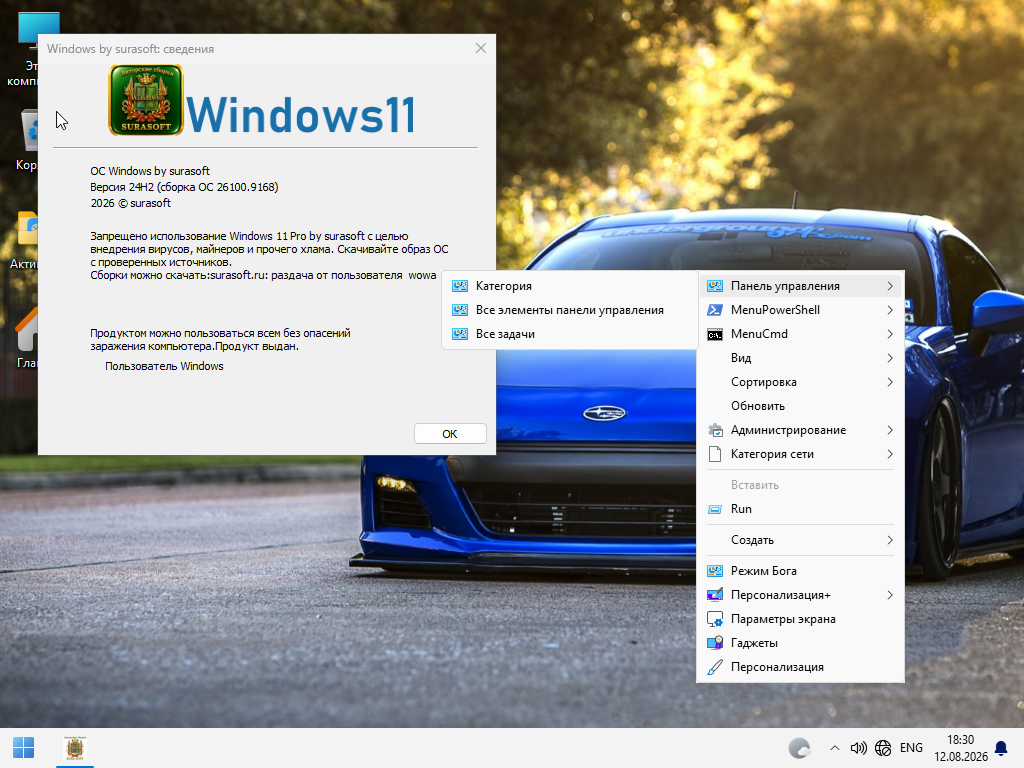Viewport: 1024px width, 768px height.
Task: Expand the Сортировка submenu arrow
Action: (889, 382)
